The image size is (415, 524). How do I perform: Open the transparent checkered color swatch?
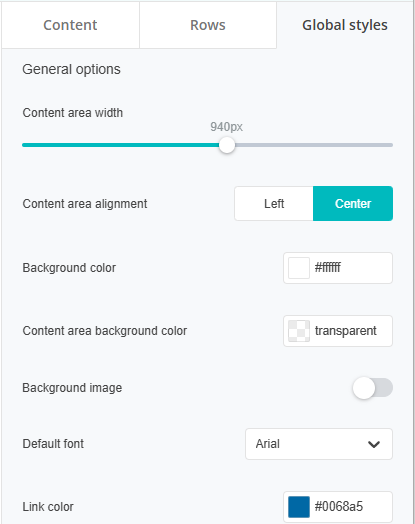299,331
